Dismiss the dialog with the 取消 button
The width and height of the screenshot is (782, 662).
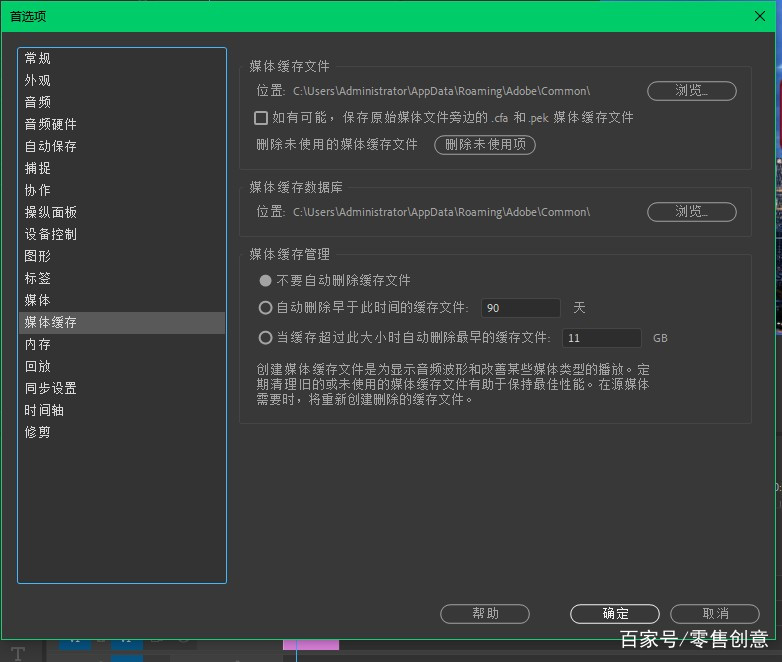(715, 614)
